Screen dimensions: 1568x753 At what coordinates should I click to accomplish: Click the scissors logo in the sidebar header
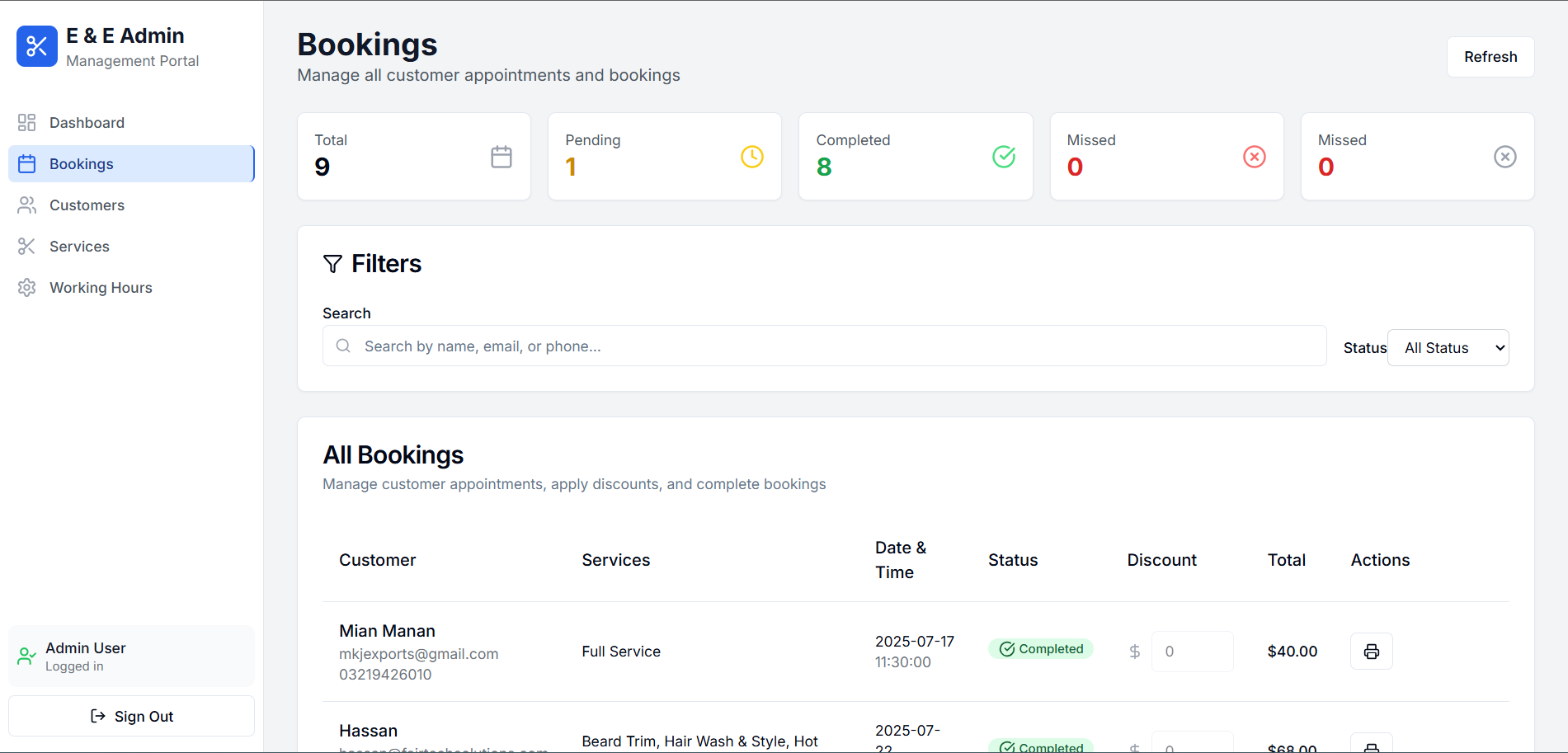tap(36, 46)
